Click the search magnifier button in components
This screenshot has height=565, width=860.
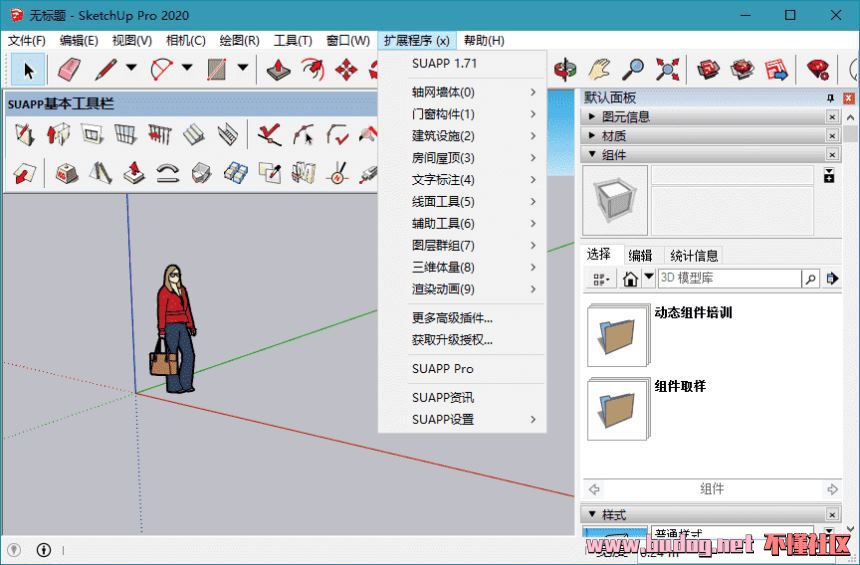tap(810, 279)
